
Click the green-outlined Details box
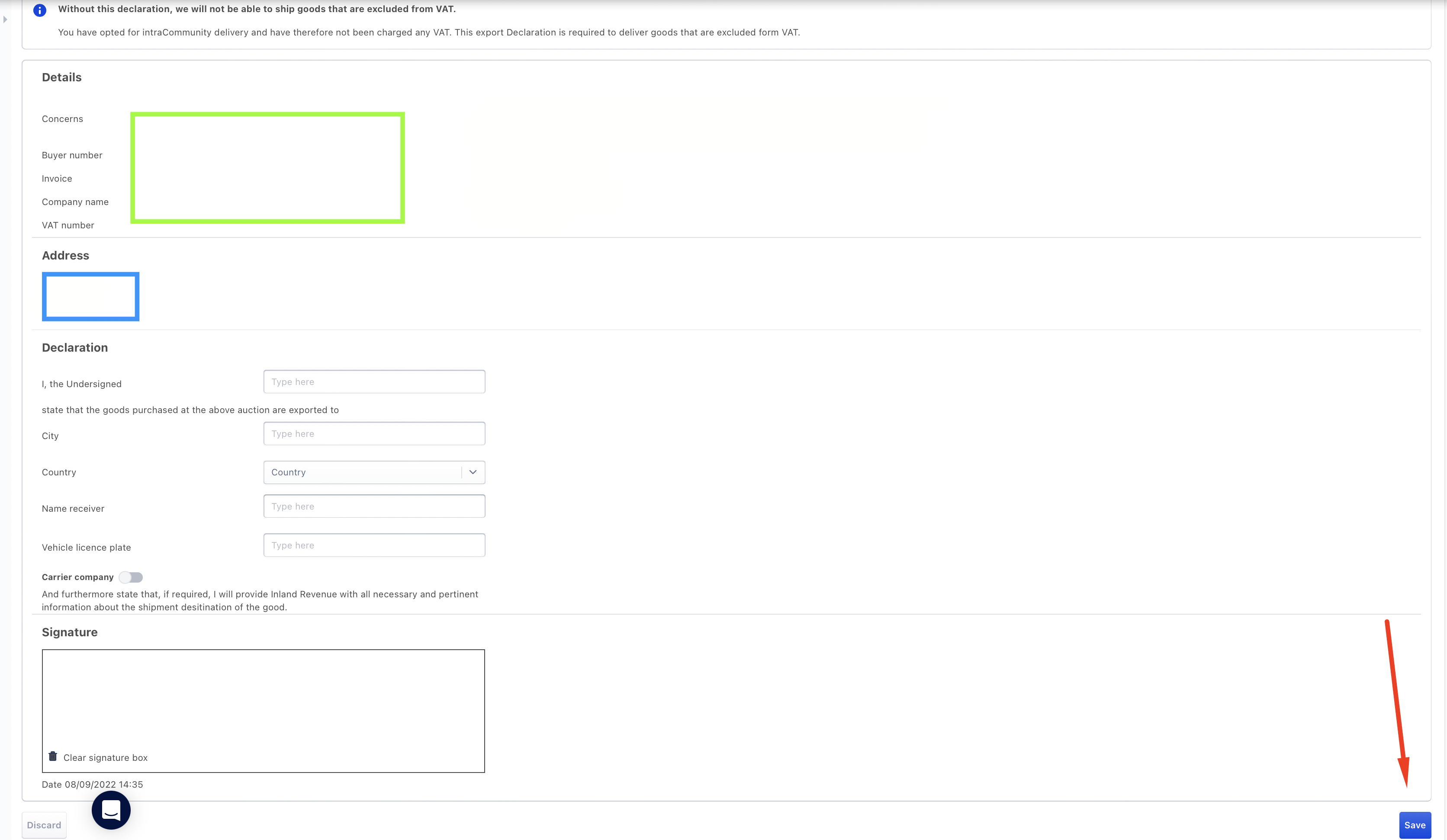click(x=267, y=168)
